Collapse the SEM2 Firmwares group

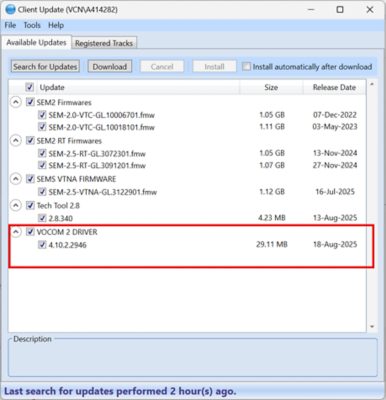16,102
